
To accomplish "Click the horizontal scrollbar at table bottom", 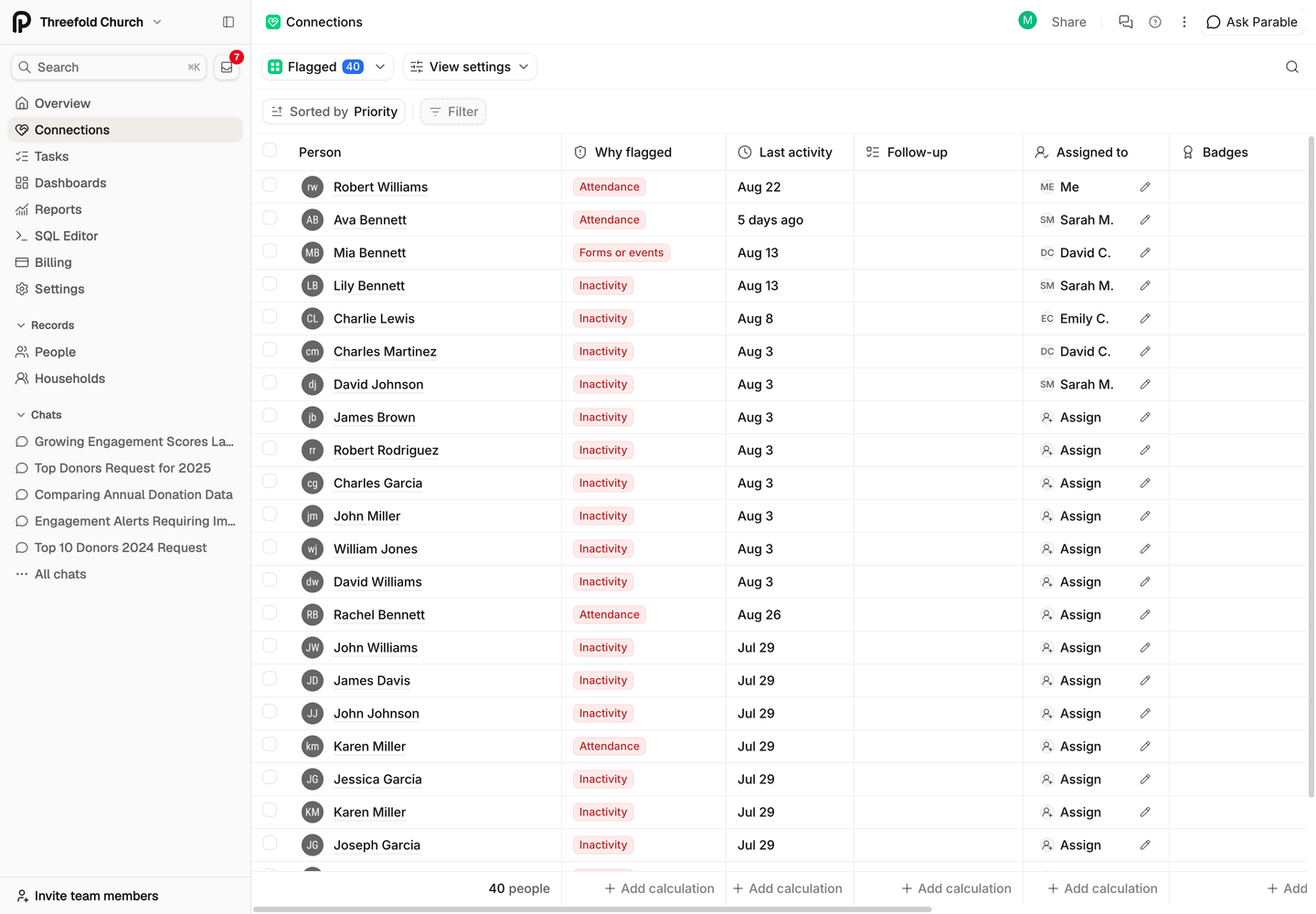I will [x=592, y=909].
